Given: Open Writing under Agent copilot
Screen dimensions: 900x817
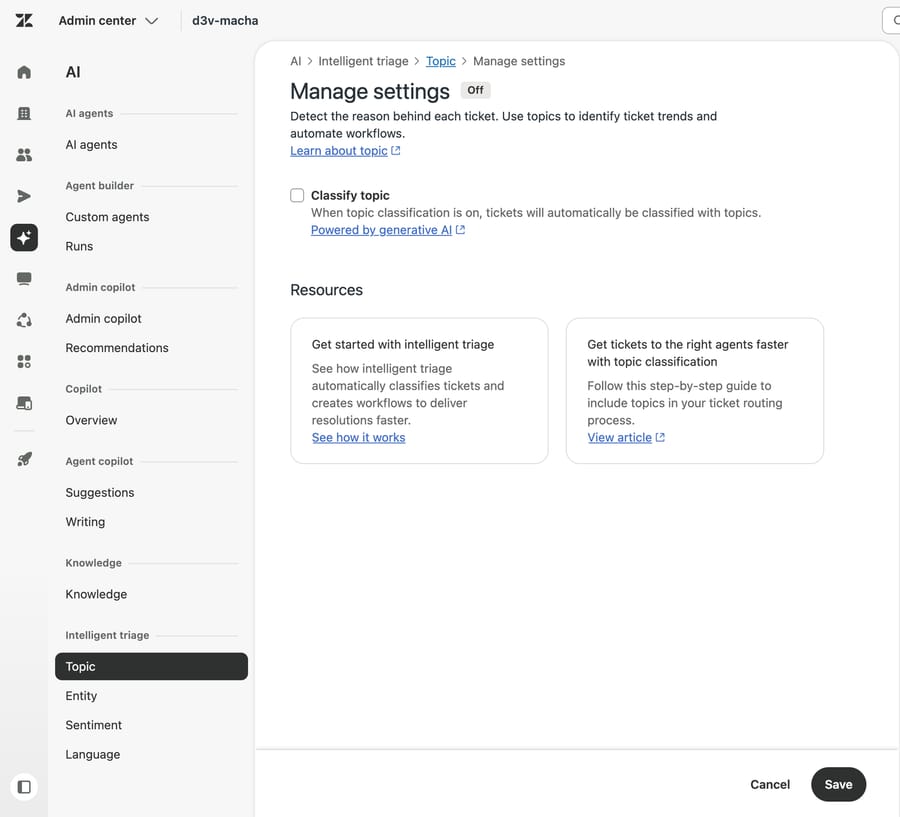Looking at the screenshot, I should pos(85,522).
